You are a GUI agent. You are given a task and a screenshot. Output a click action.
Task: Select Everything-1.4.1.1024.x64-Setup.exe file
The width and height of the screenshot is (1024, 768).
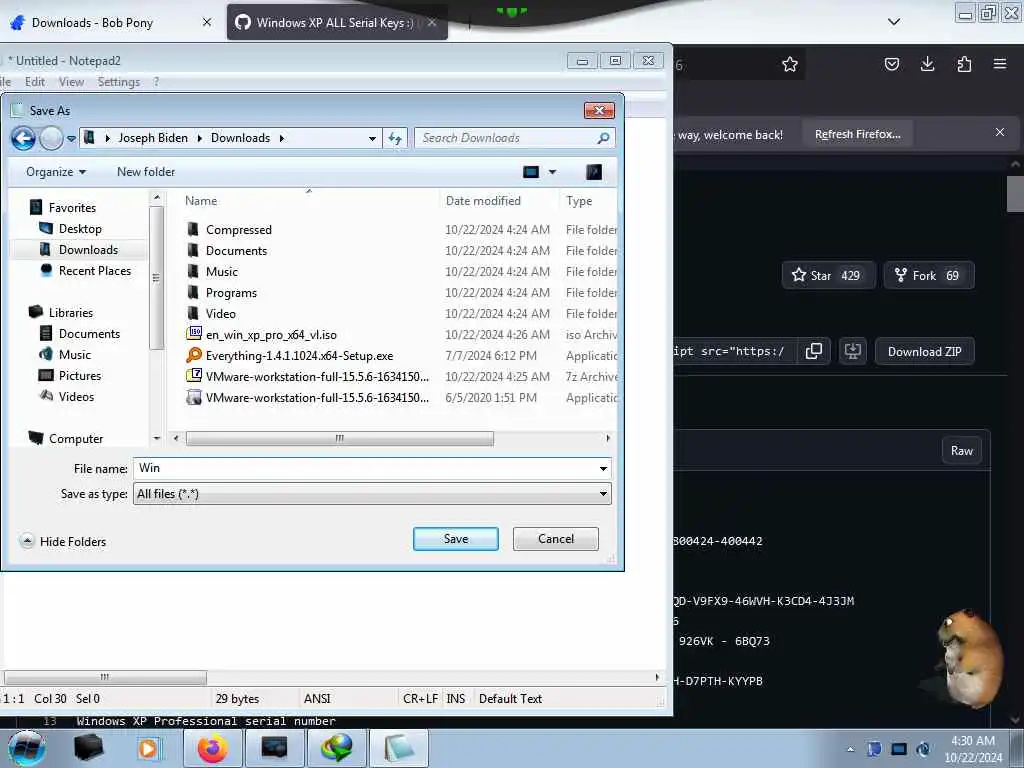point(299,355)
